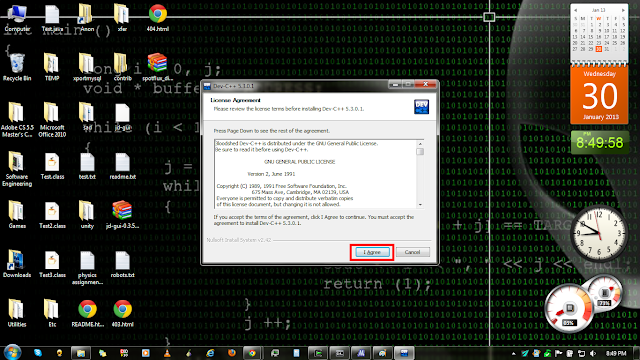The height and width of the screenshot is (360, 640).
Task: Select the Games folder
Action: (17, 215)
